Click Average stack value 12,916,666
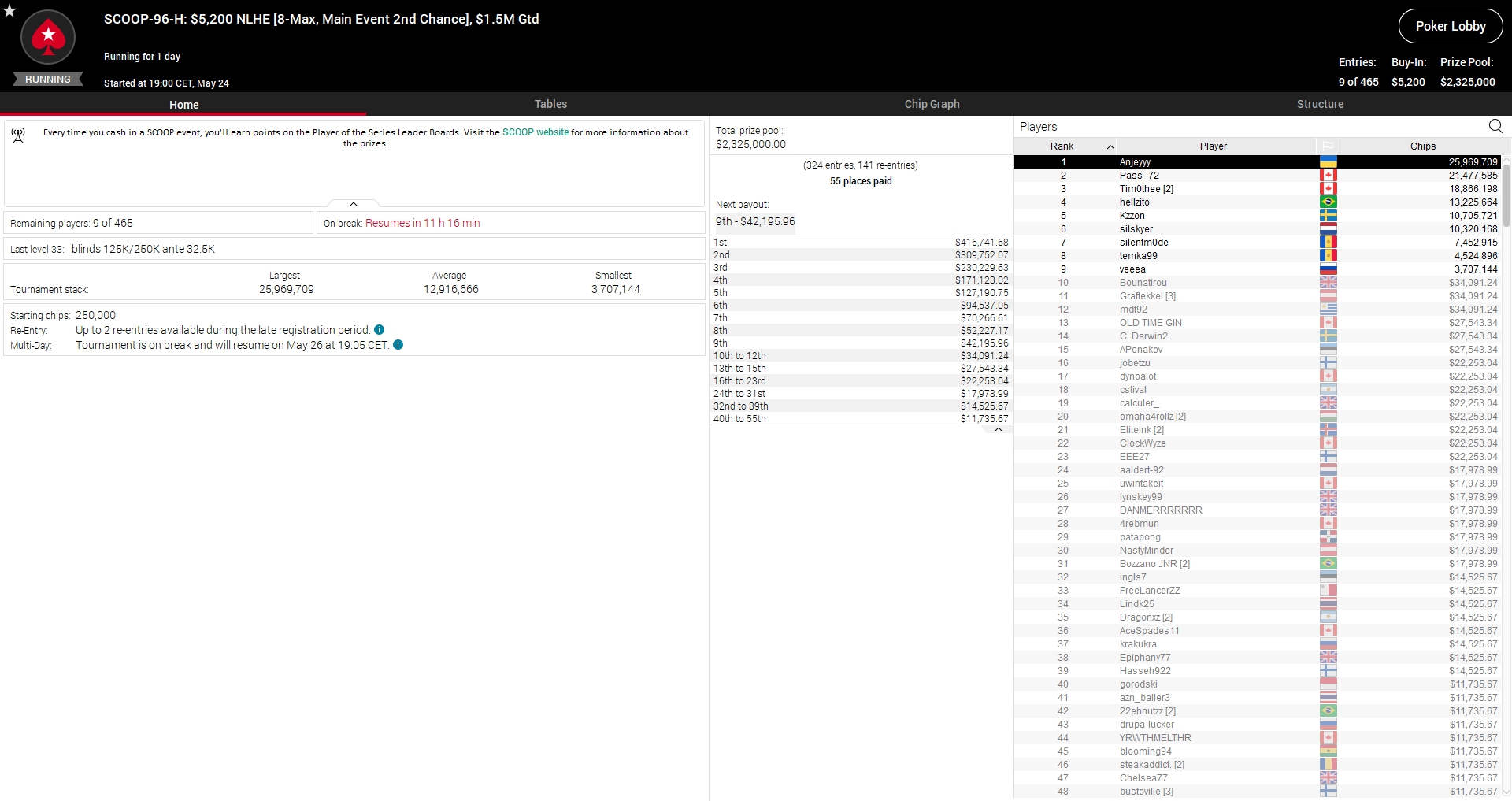1512x801 pixels. [450, 290]
